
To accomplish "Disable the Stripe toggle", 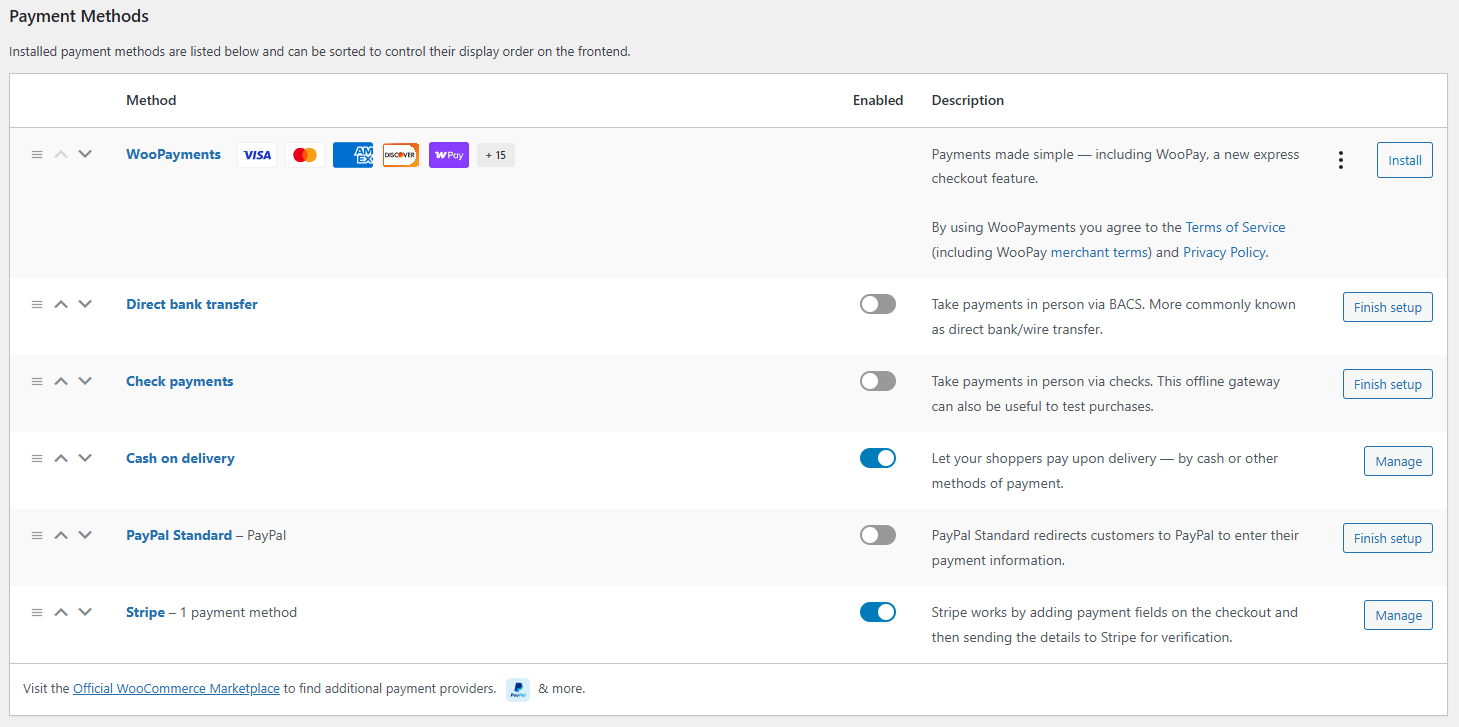I will tap(878, 612).
